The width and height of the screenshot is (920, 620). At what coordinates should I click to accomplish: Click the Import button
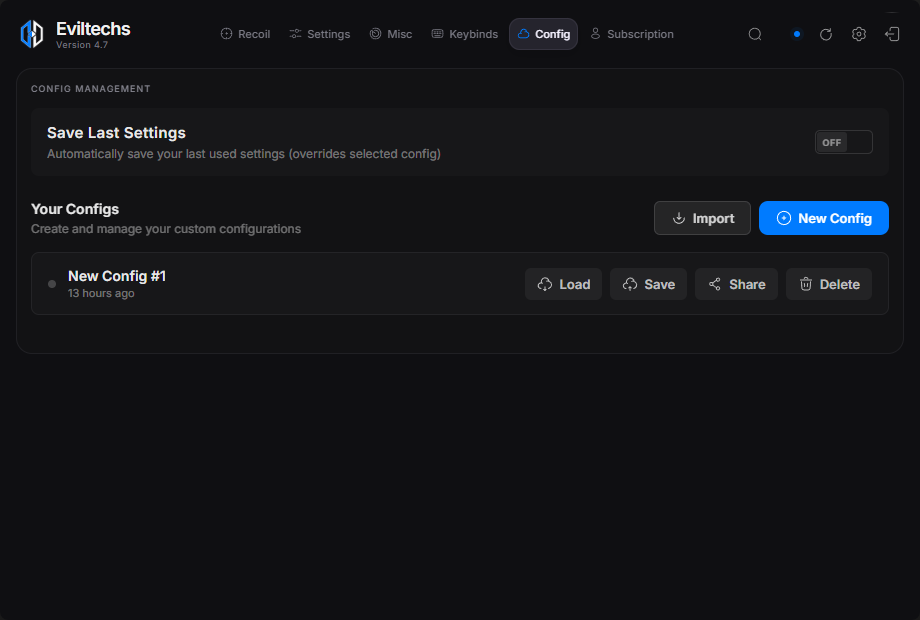(x=702, y=218)
